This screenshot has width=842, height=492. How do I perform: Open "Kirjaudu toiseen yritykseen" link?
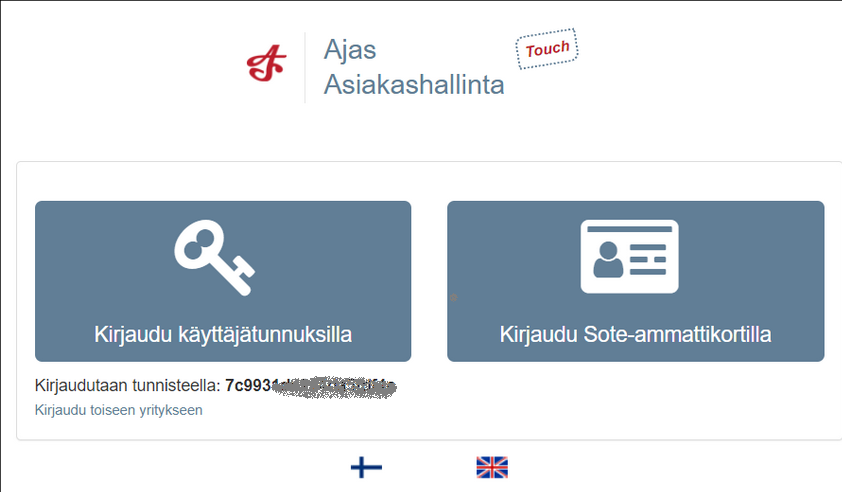pyautogui.click(x=119, y=410)
